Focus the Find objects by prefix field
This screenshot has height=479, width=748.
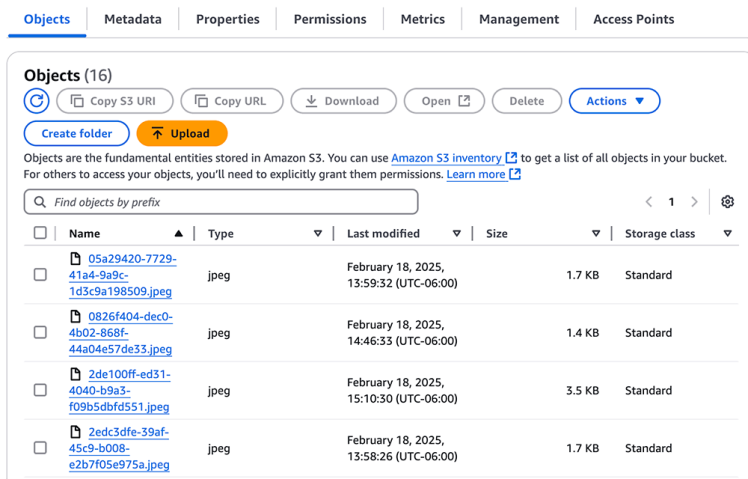click(x=221, y=202)
